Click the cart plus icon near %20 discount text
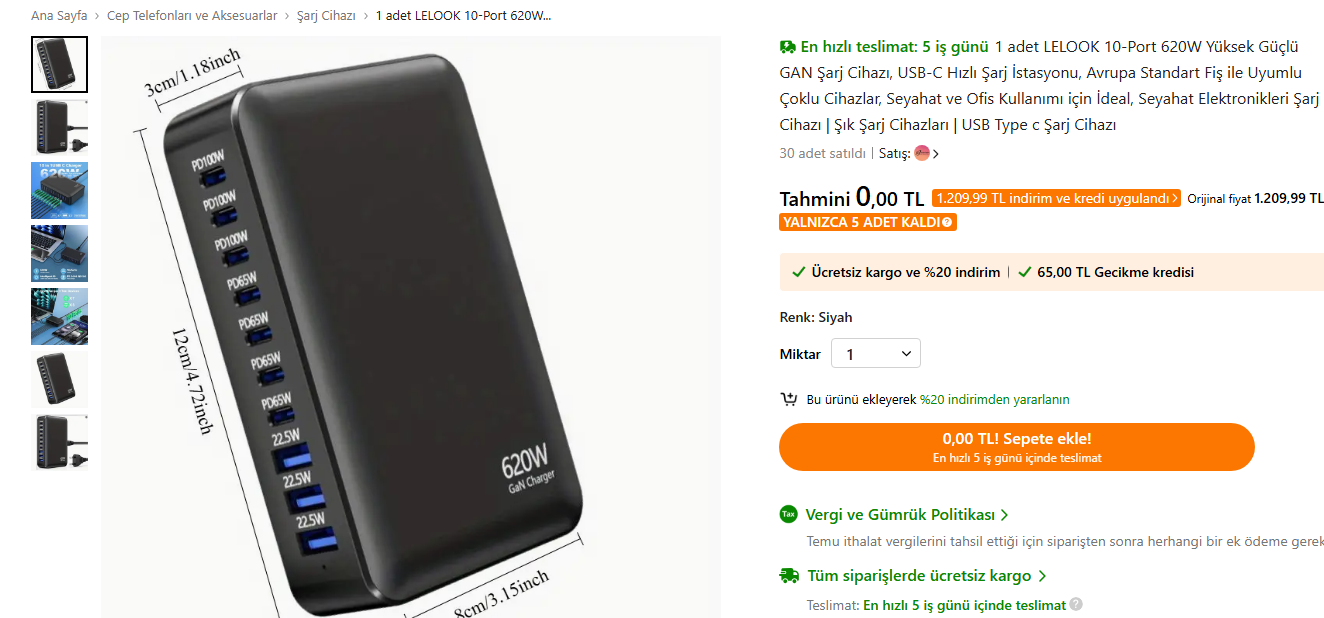This screenshot has width=1324, height=618. pos(789,399)
